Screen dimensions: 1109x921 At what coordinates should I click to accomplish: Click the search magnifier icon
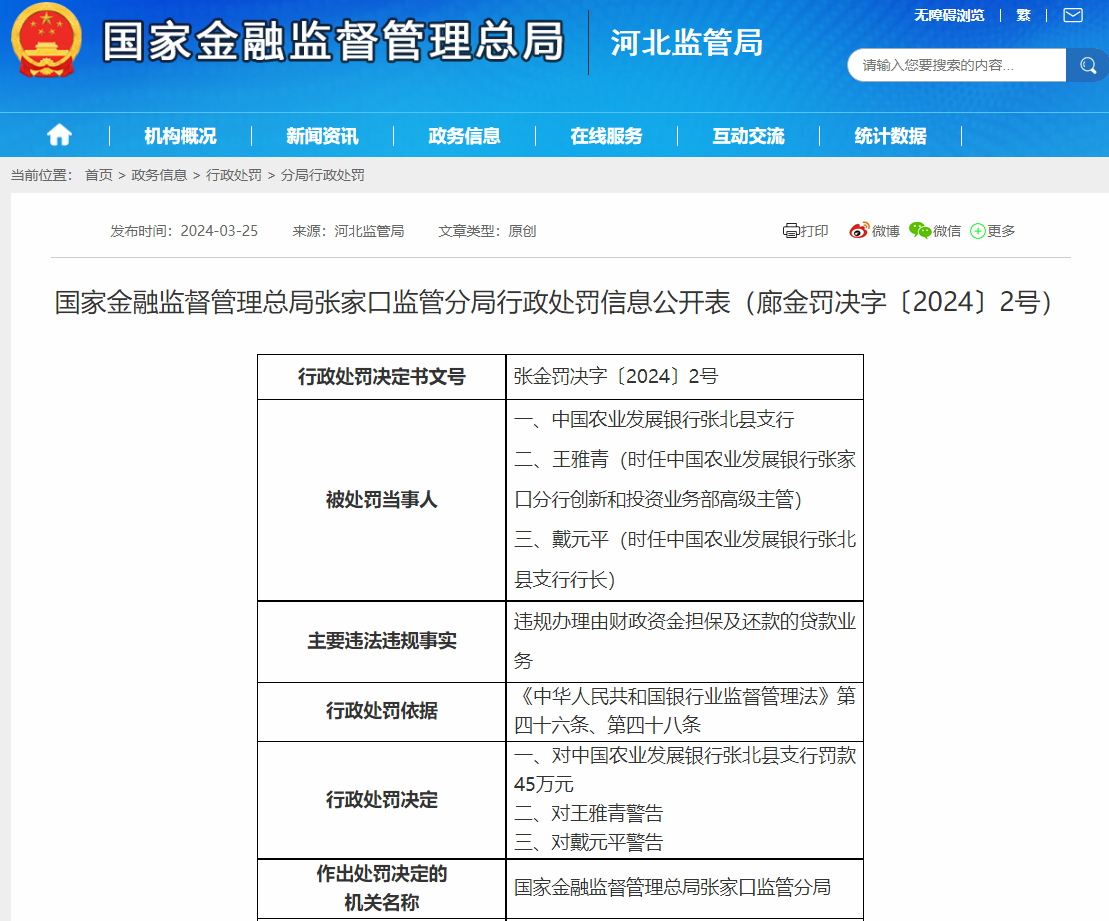[x=1086, y=64]
